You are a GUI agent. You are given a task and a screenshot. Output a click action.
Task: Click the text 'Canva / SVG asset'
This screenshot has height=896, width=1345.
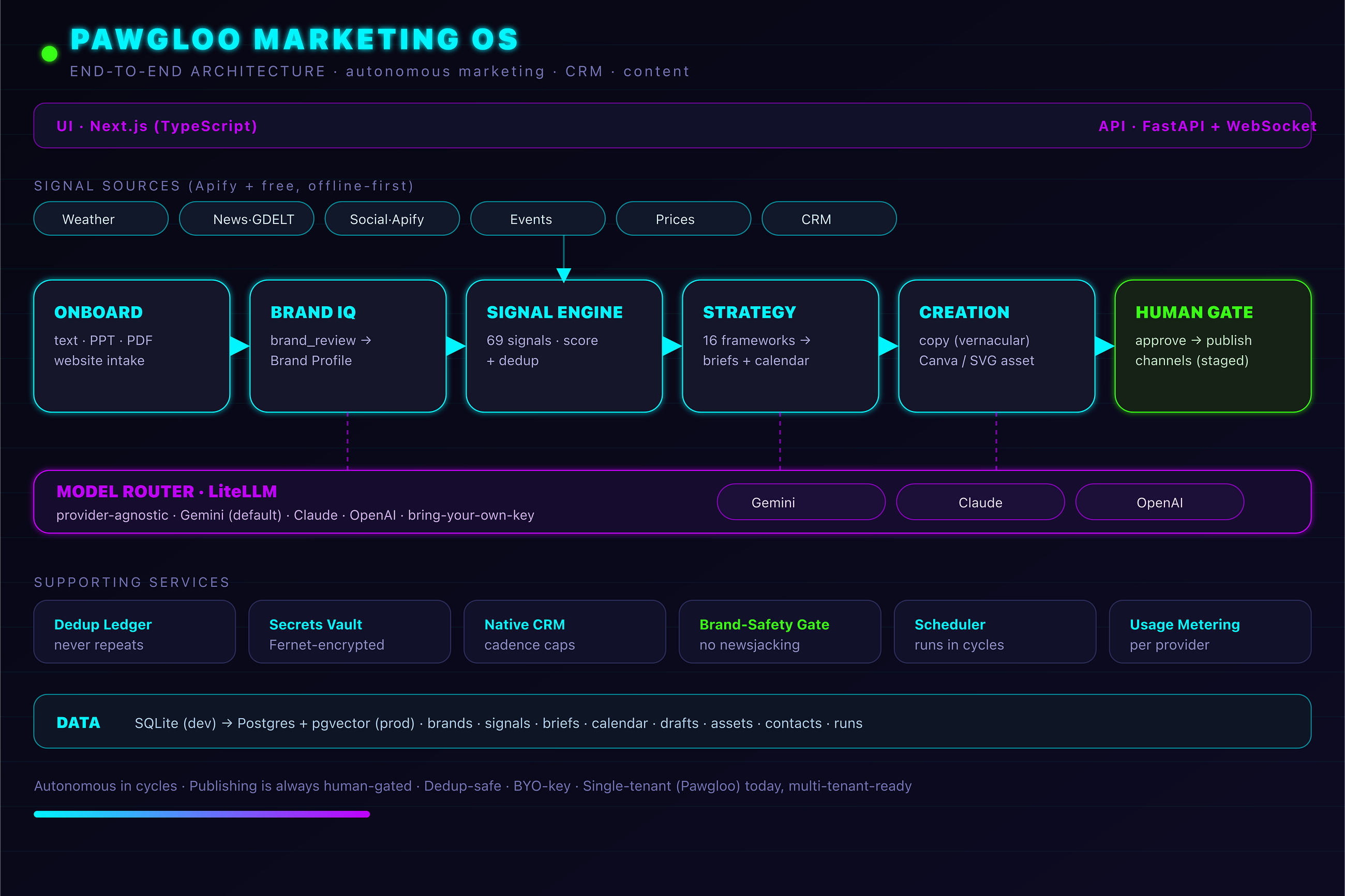pyautogui.click(x=976, y=360)
